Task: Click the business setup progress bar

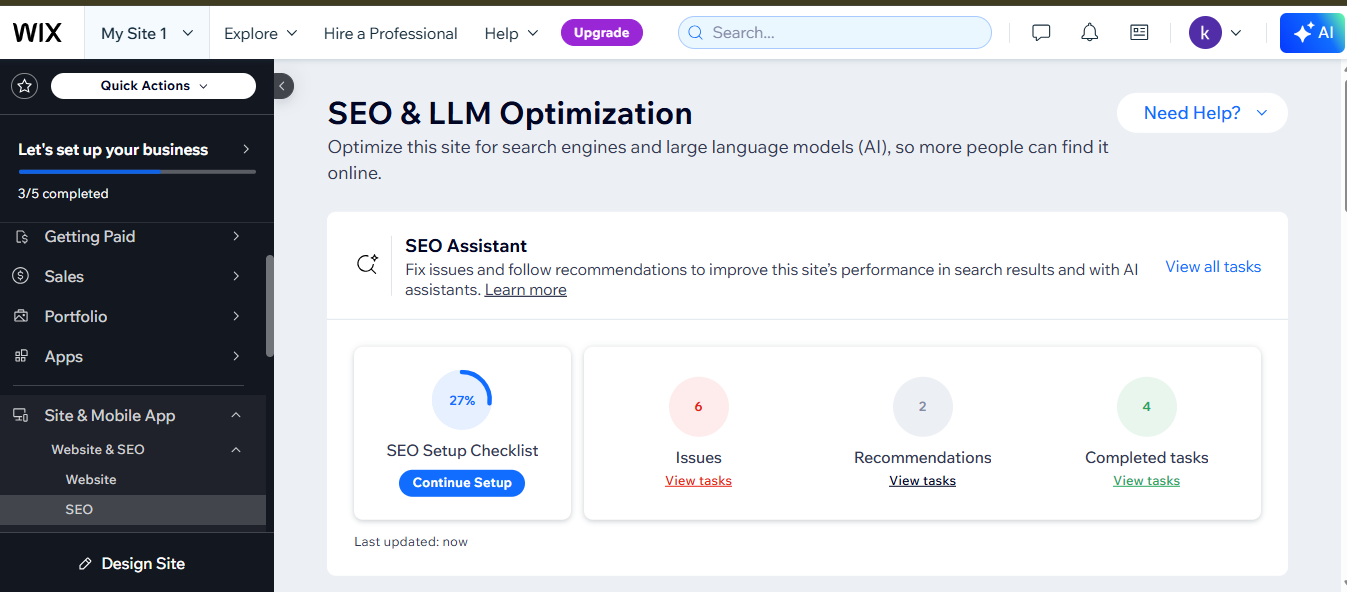Action: tap(137, 172)
